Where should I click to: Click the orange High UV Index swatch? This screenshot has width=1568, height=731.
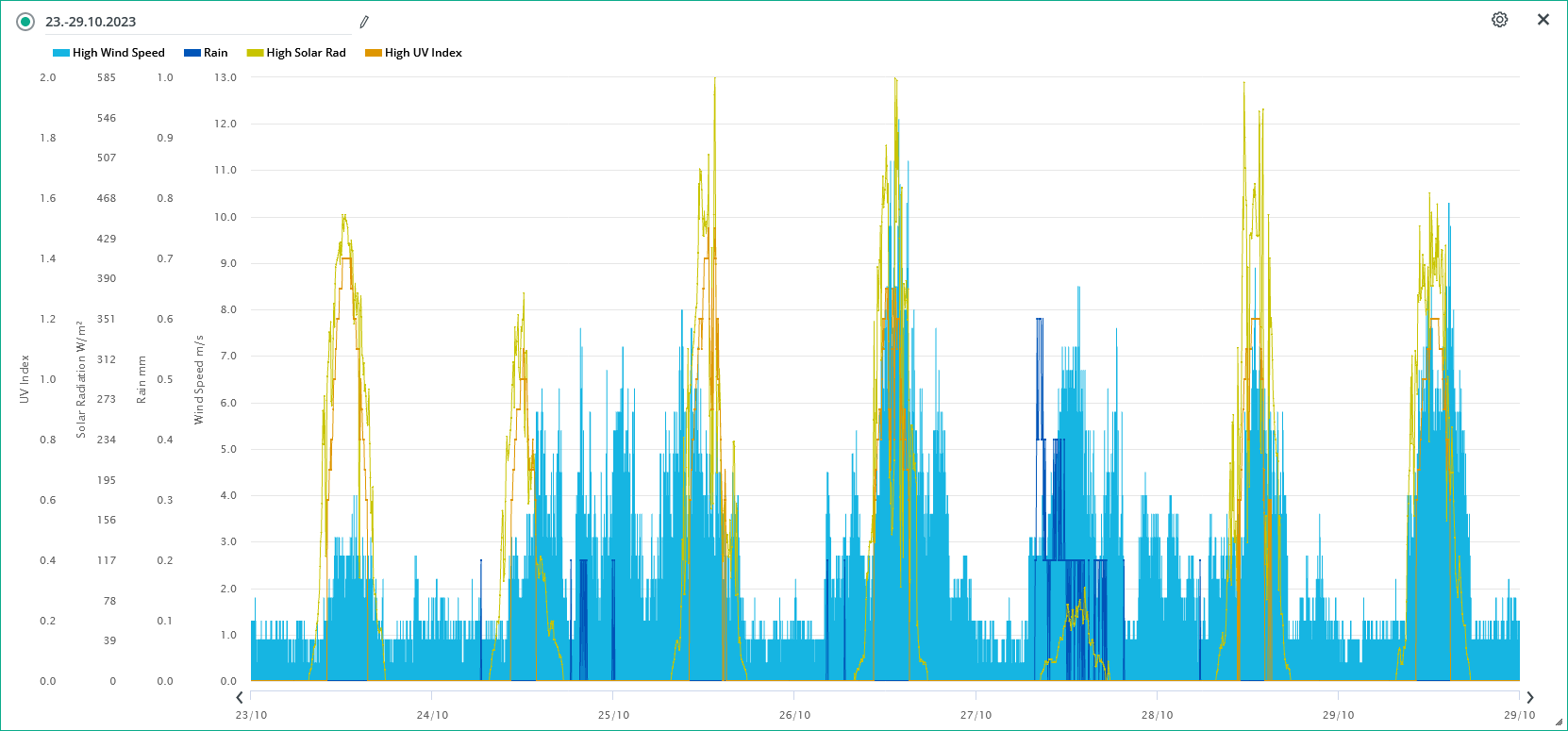374,53
